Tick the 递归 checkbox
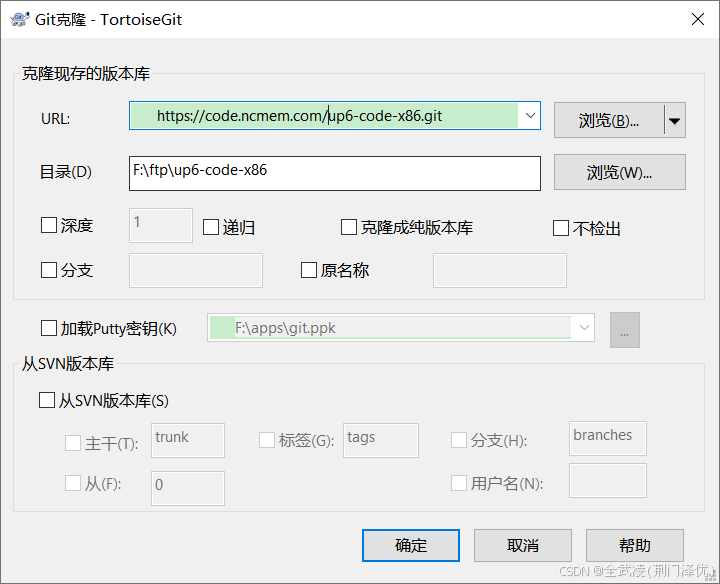This screenshot has height=584, width=720. 211,227
